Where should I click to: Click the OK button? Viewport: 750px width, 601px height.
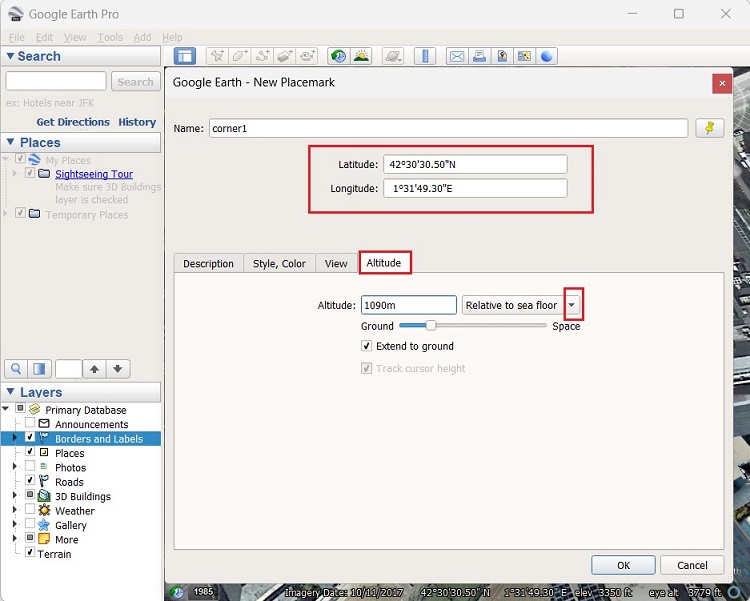[623, 565]
